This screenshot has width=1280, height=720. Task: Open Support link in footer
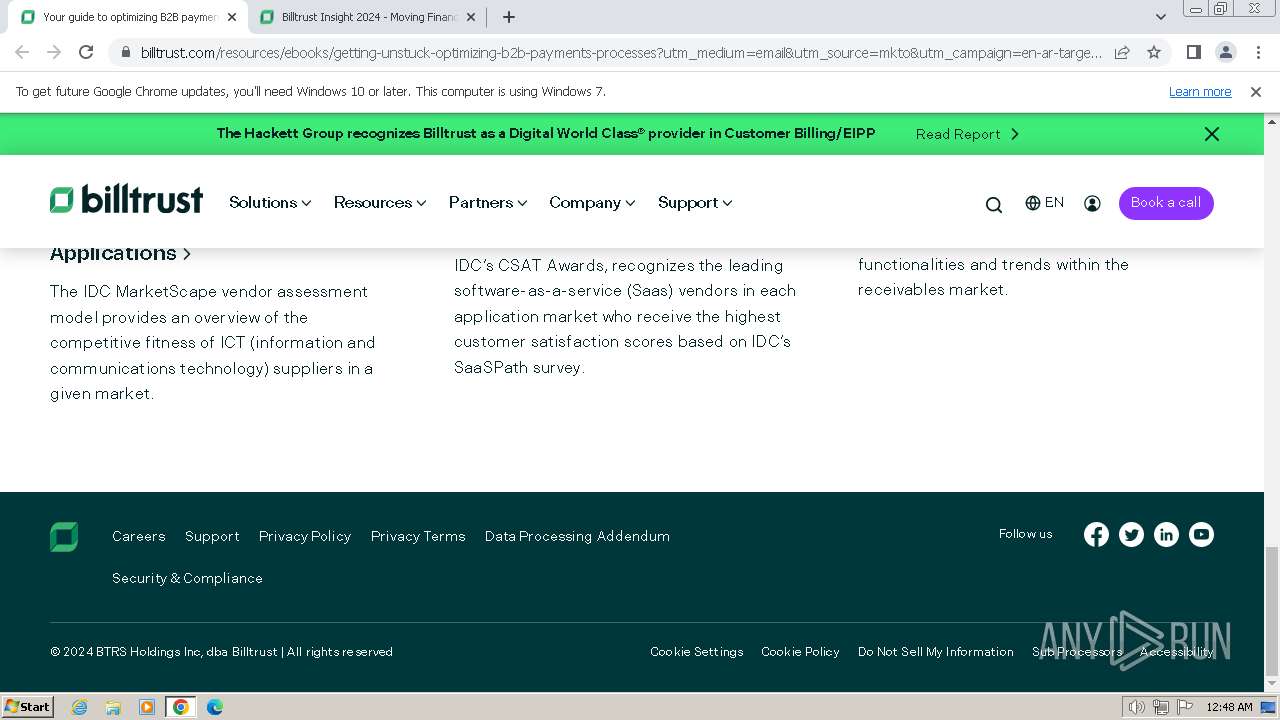[x=212, y=537]
